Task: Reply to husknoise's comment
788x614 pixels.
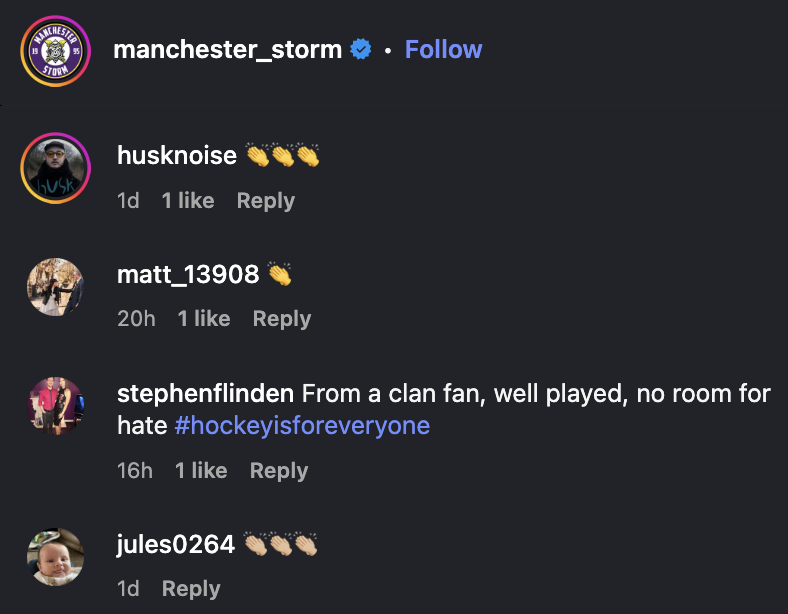Action: tap(265, 201)
